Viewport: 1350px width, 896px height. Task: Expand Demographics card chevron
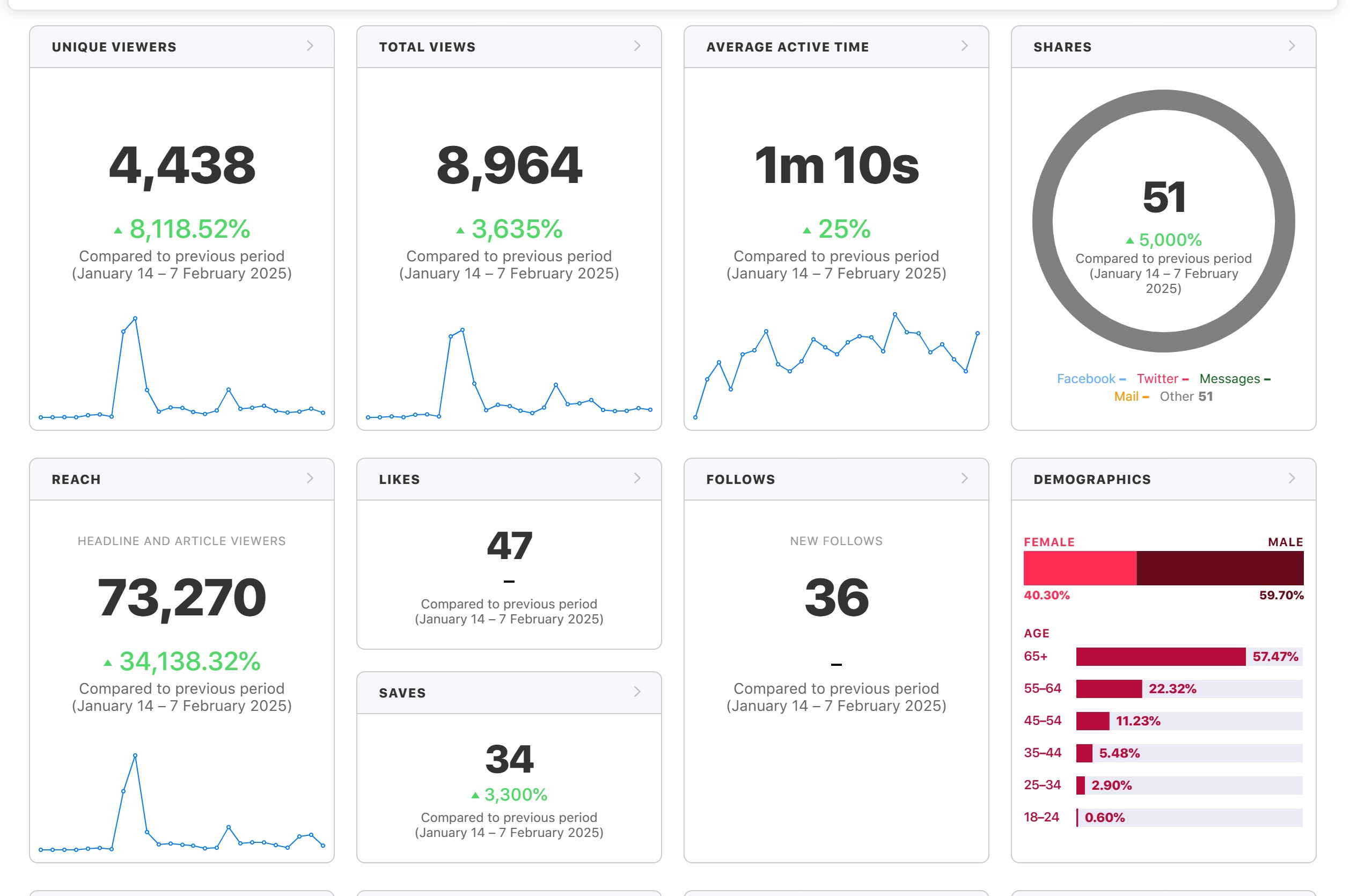pyautogui.click(x=1292, y=478)
